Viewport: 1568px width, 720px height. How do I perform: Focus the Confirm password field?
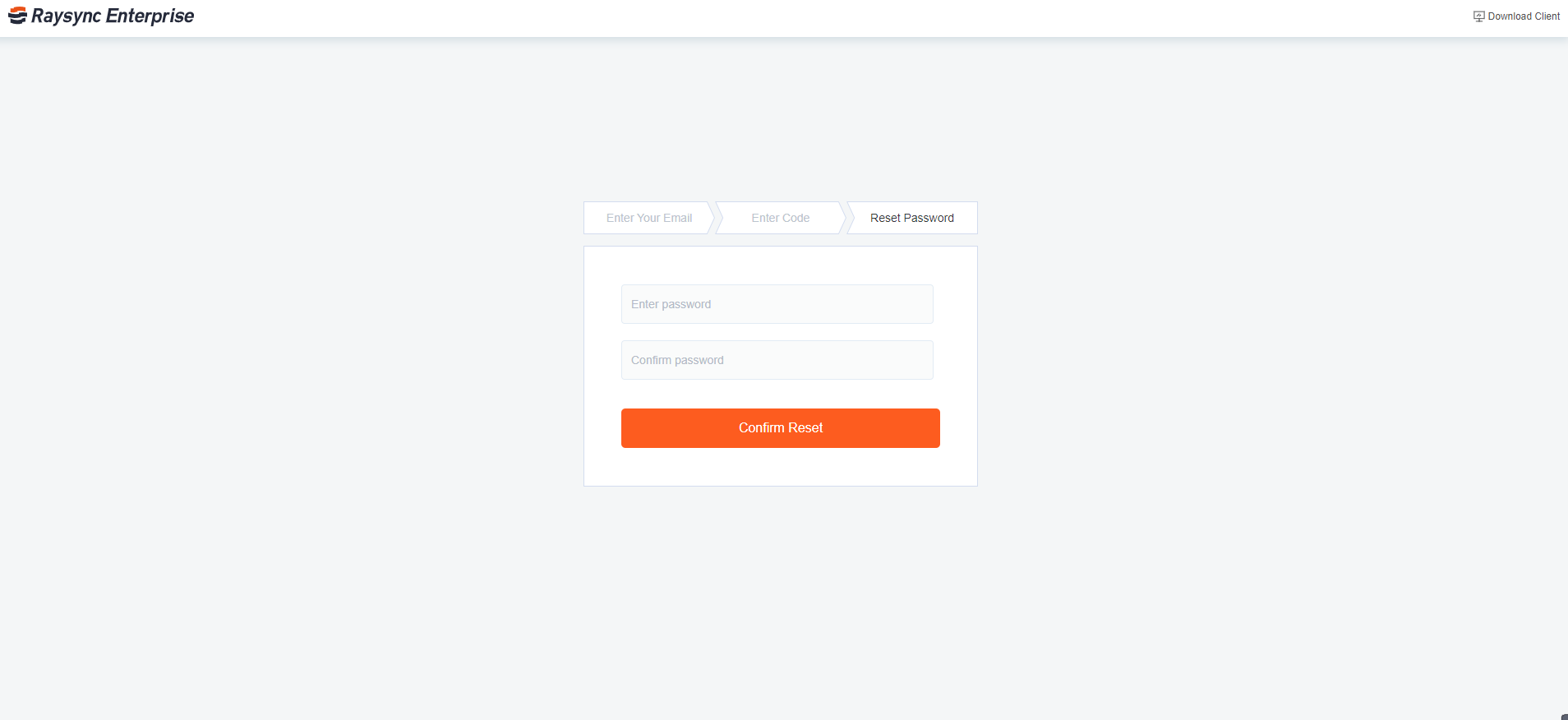[x=777, y=360]
